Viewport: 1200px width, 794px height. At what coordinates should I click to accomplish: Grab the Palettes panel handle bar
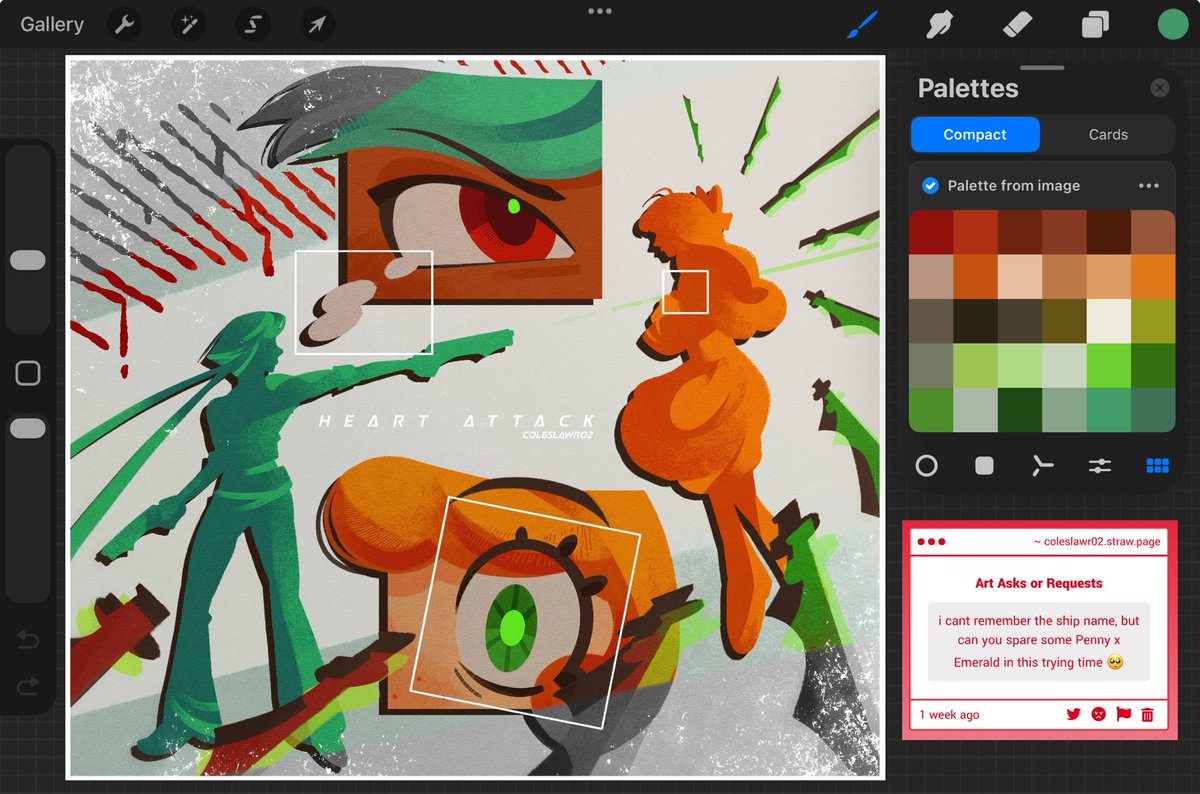tap(1043, 68)
